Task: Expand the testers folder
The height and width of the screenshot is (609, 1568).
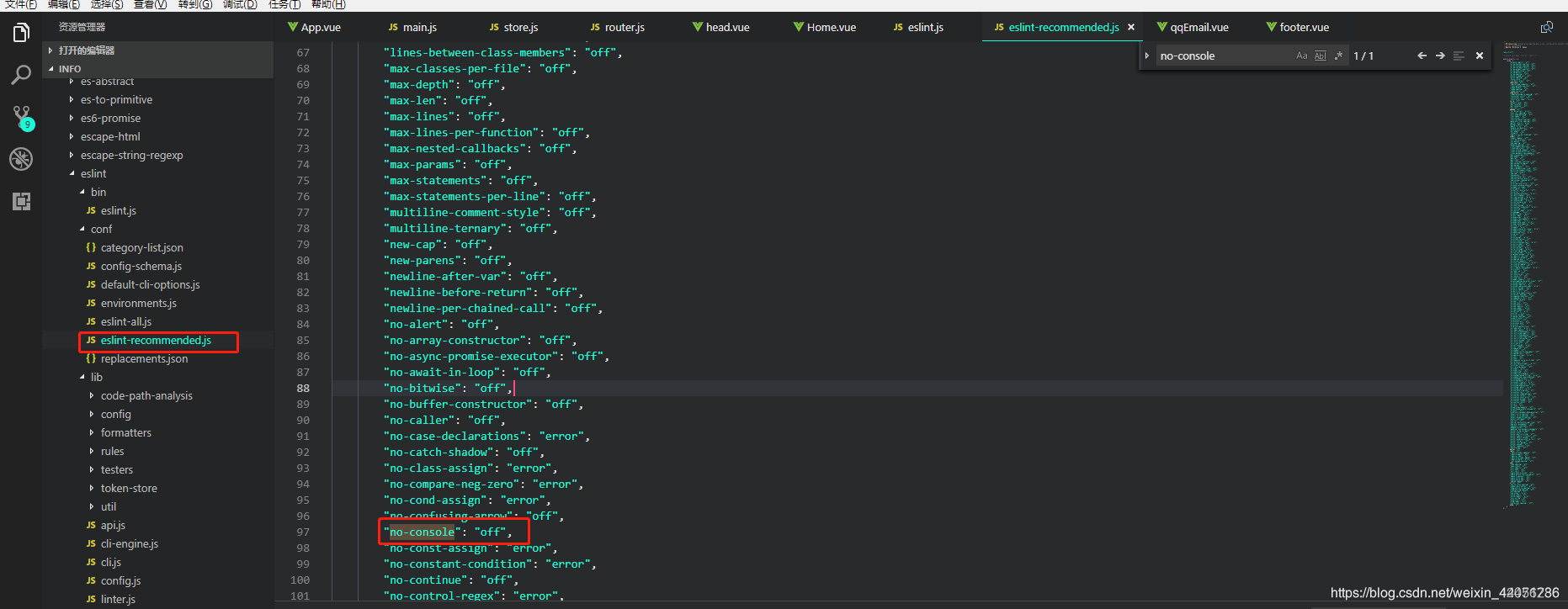Action: coord(116,469)
